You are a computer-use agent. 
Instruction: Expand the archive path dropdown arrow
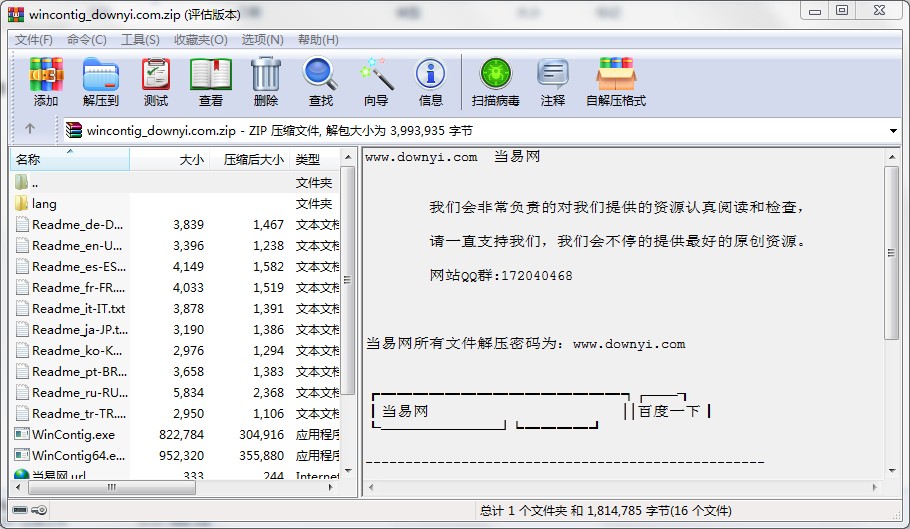pos(893,130)
